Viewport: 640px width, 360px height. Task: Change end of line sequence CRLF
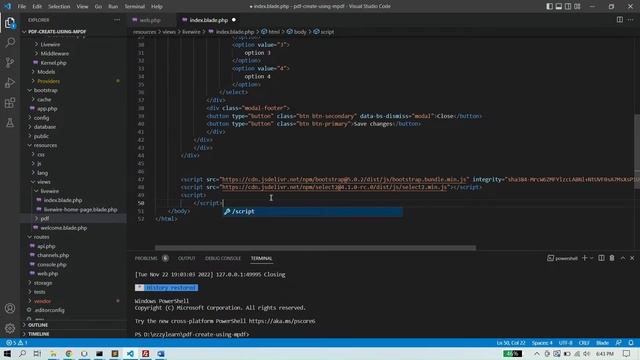coord(584,343)
